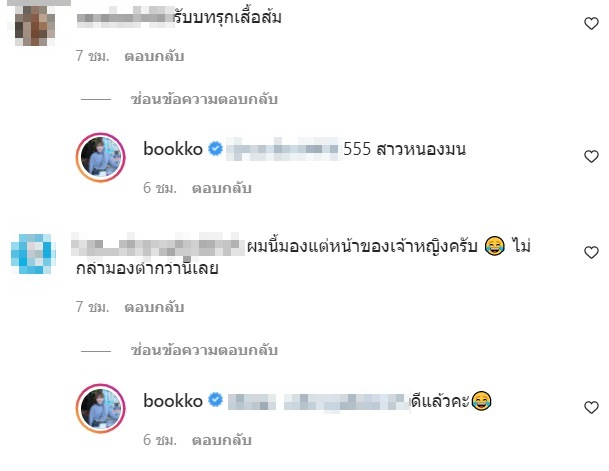This screenshot has height=471, width=609.
Task: Reply to the เจ้าหญิง comment
Action: [154, 307]
